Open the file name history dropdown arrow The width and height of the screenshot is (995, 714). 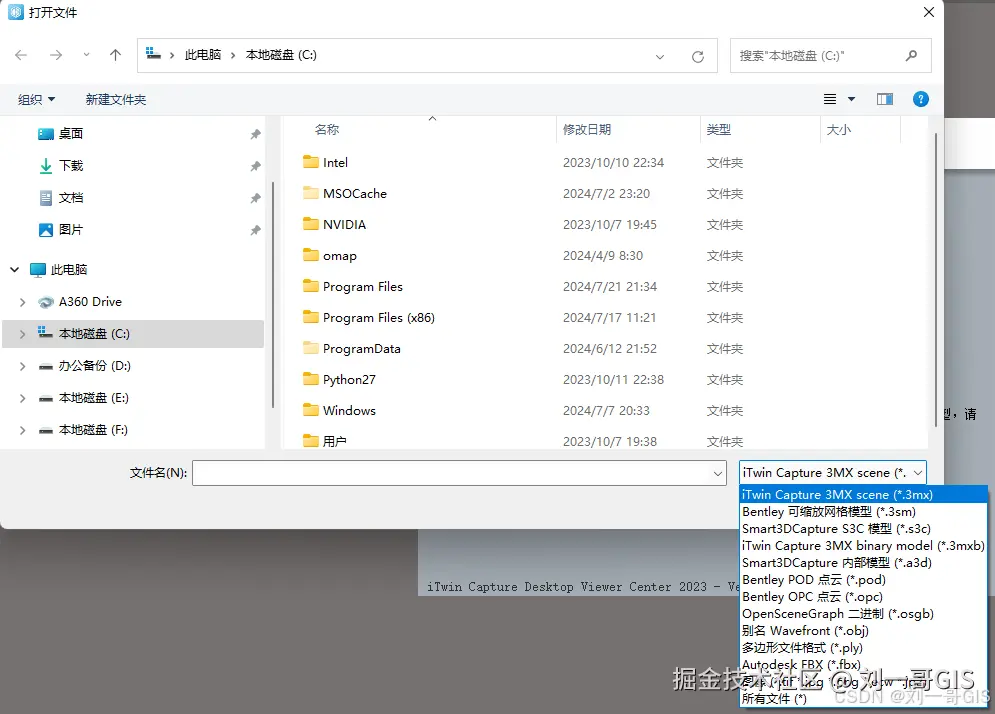pyautogui.click(x=718, y=473)
